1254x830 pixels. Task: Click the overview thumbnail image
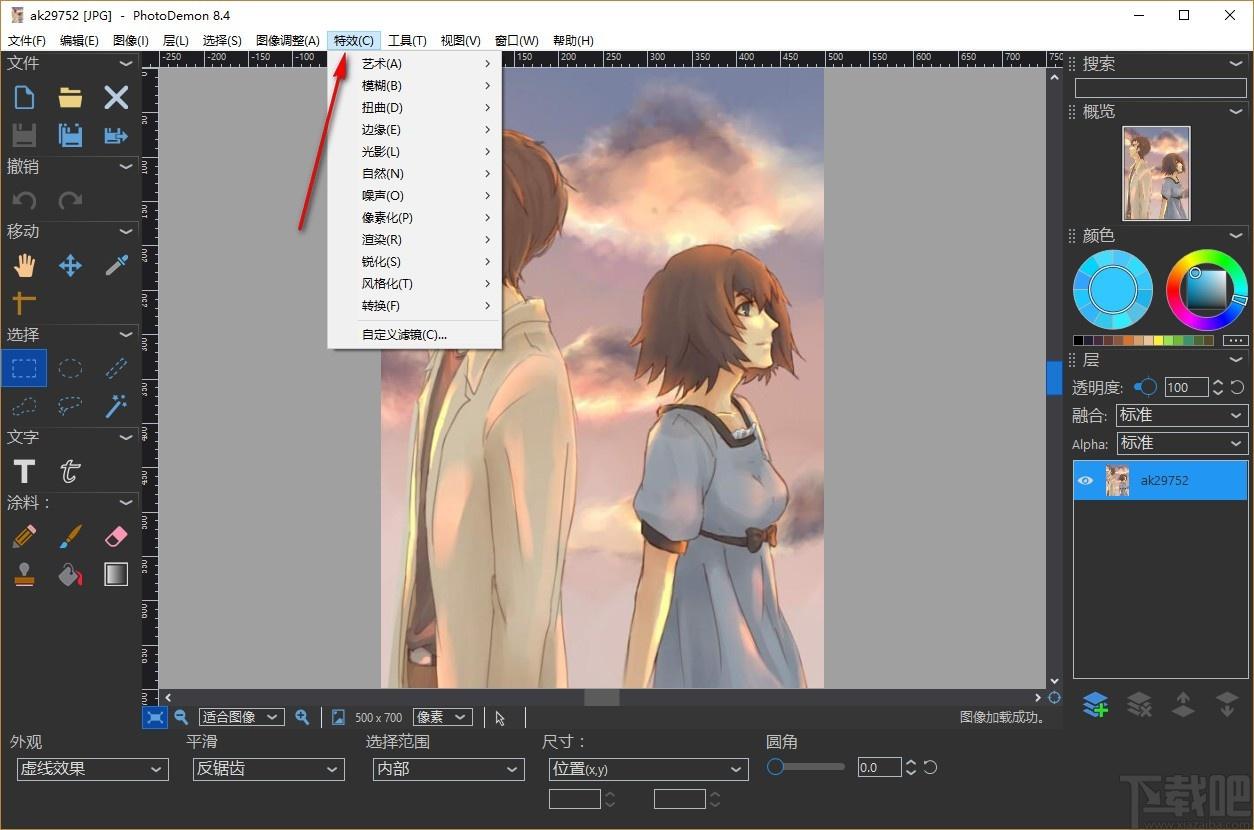pyautogui.click(x=1157, y=173)
